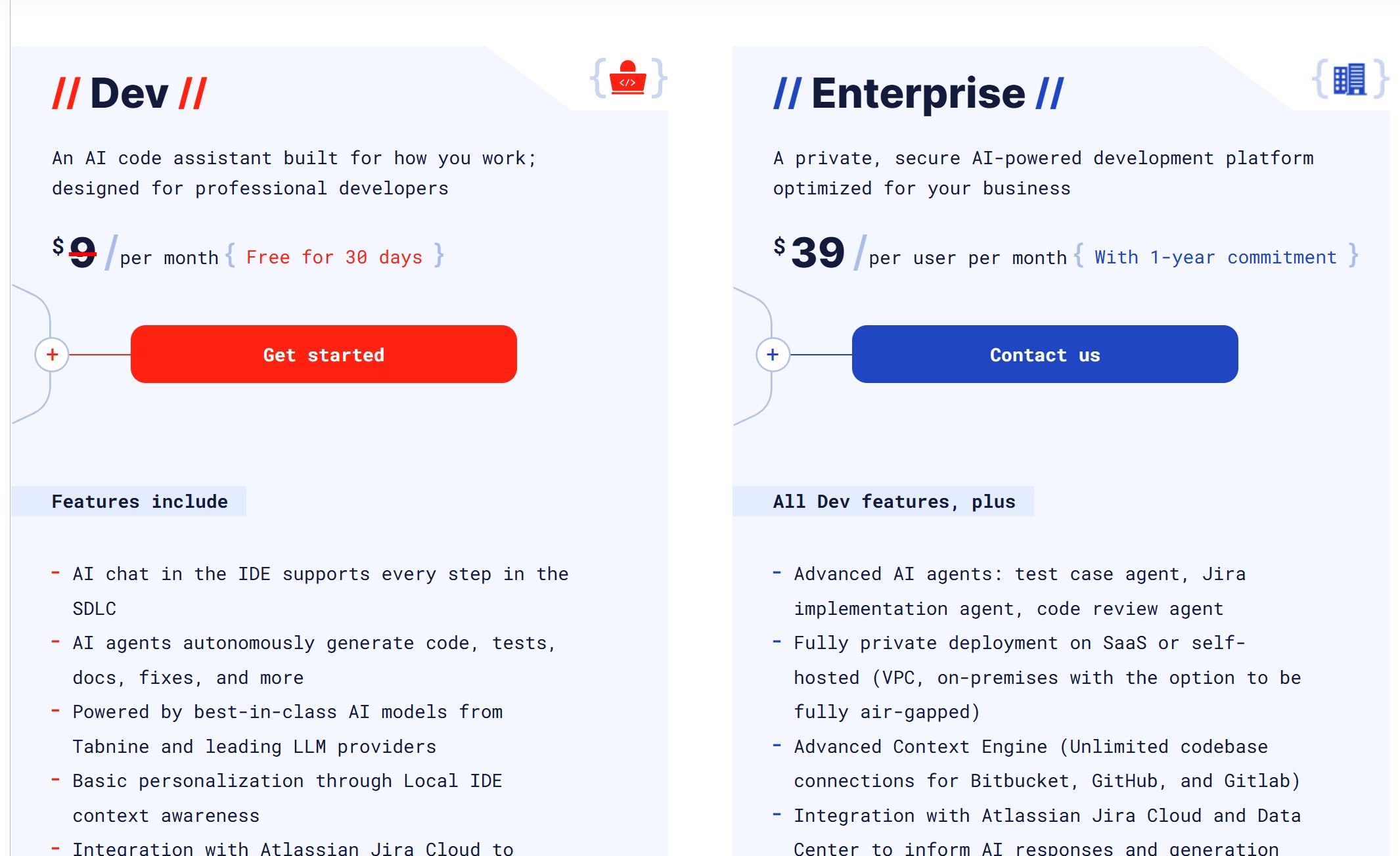The height and width of the screenshot is (856, 1400).
Task: Expand the blue plus circle beside Contact us
Action: [773, 355]
